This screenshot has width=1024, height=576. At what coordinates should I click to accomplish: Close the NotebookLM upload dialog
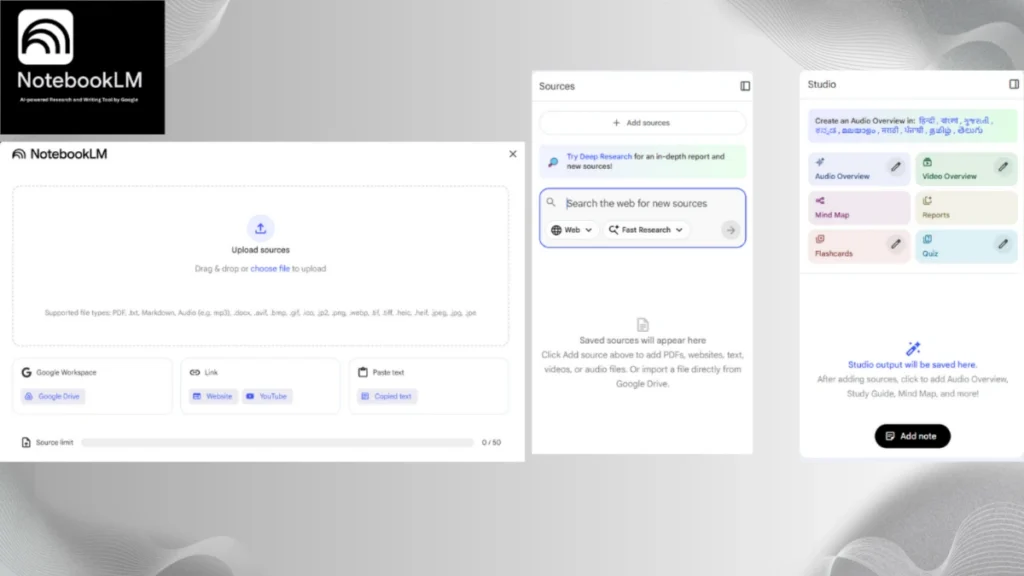click(513, 154)
